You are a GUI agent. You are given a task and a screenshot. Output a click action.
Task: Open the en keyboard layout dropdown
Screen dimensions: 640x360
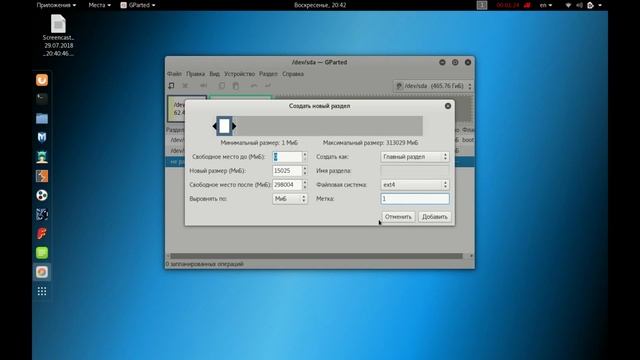pyautogui.click(x=546, y=5)
